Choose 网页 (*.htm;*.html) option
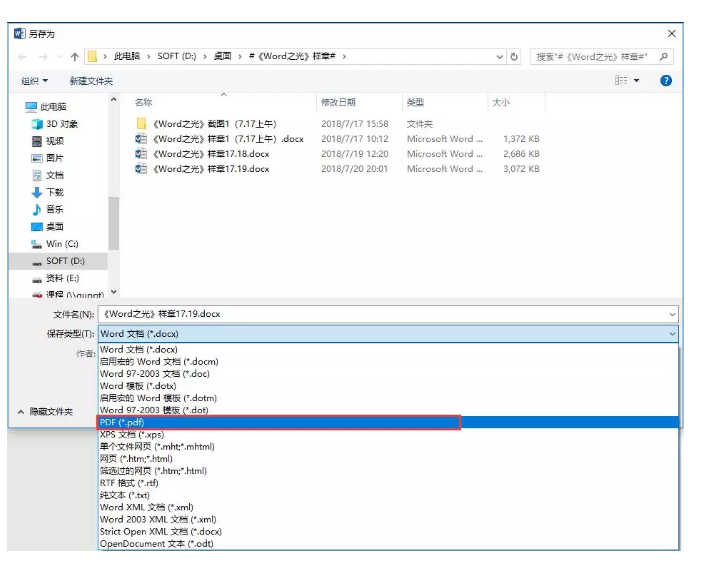 click(x=388, y=459)
